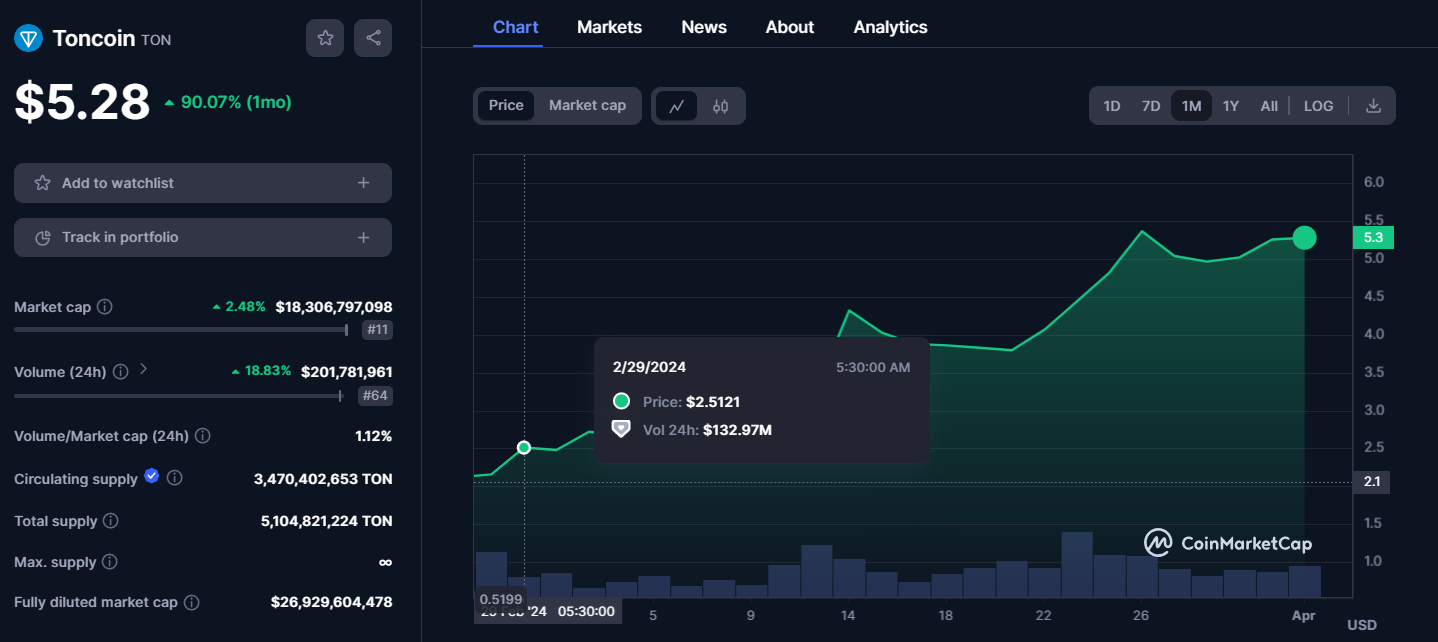Set chart range to 1Y
Viewport: 1438px width, 642px height.
click(x=1231, y=106)
